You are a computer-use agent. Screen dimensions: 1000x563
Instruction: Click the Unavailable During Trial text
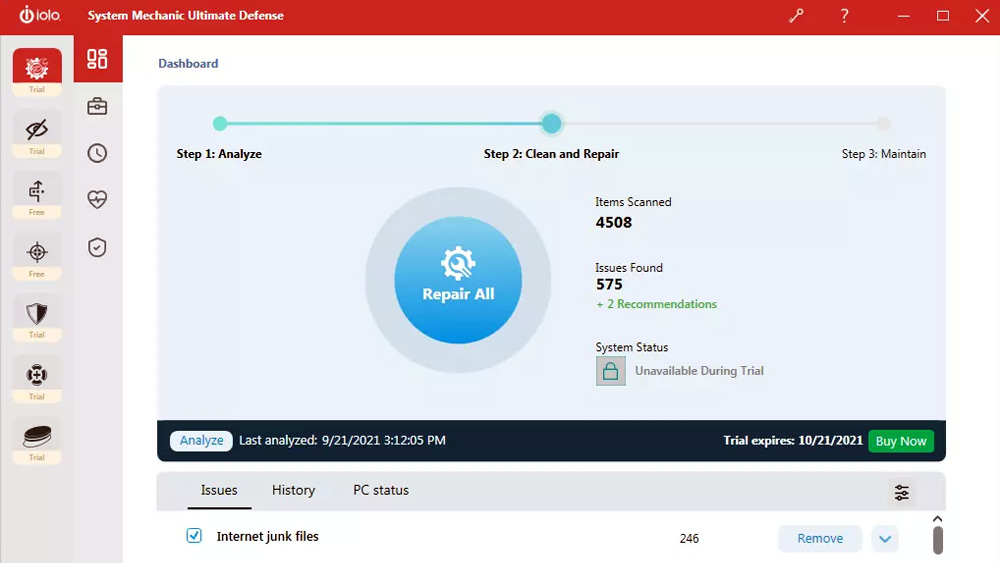699,371
